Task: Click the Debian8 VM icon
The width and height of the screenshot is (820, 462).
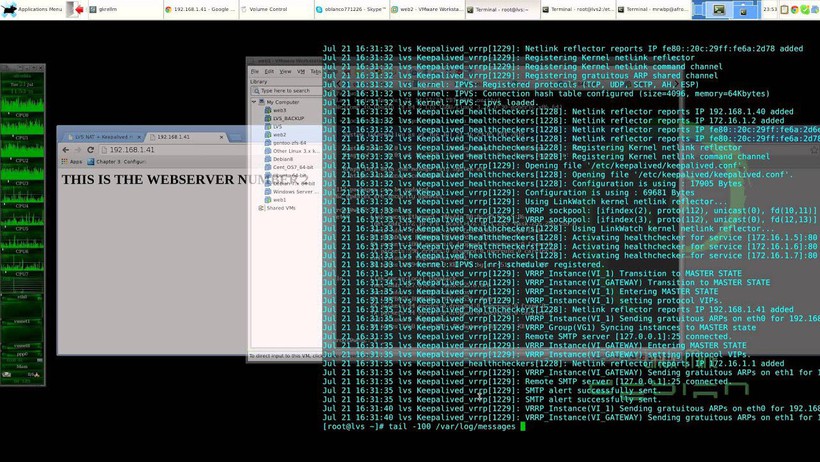Action: (268, 159)
